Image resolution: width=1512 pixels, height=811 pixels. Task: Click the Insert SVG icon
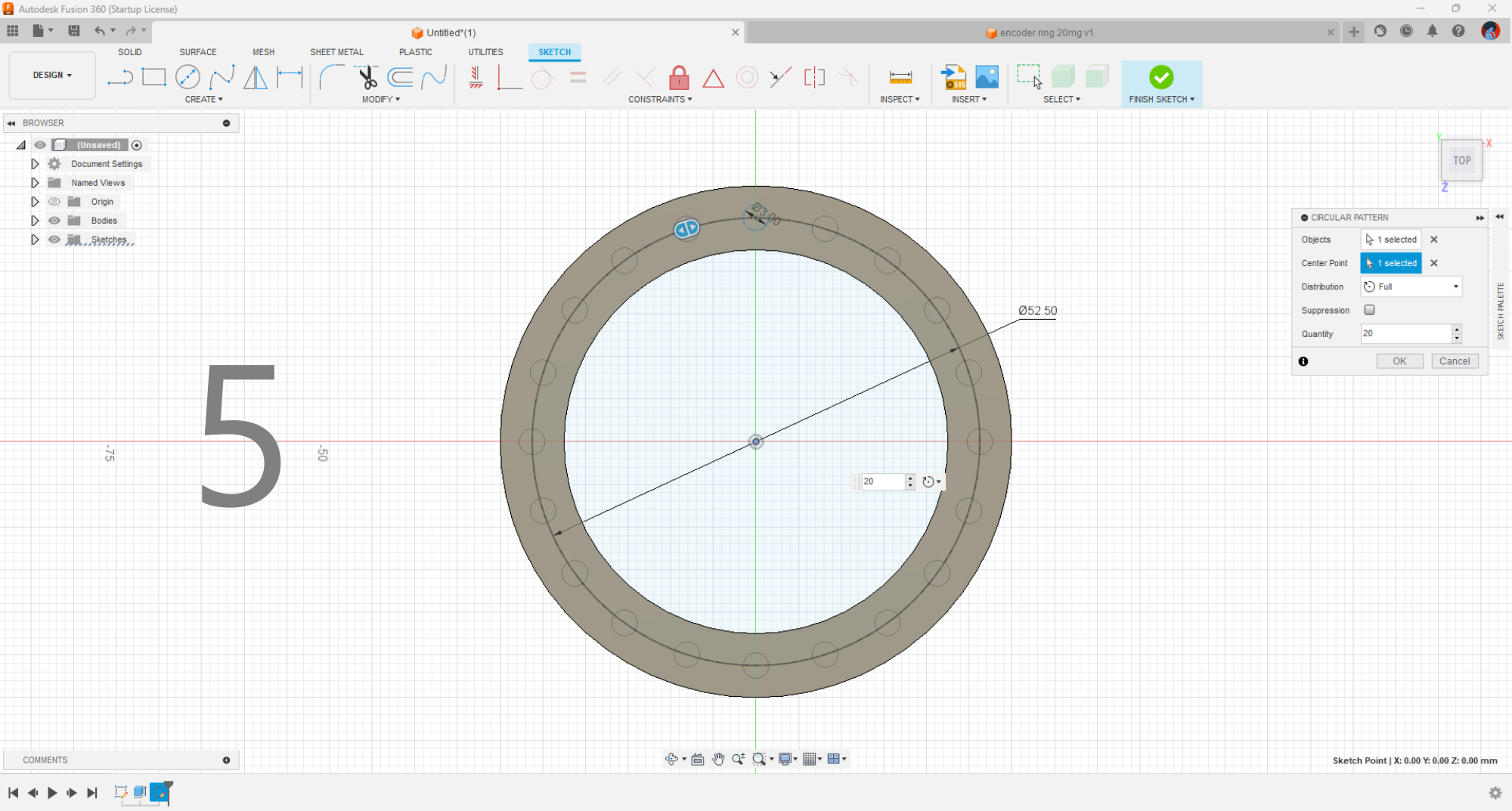tap(953, 77)
